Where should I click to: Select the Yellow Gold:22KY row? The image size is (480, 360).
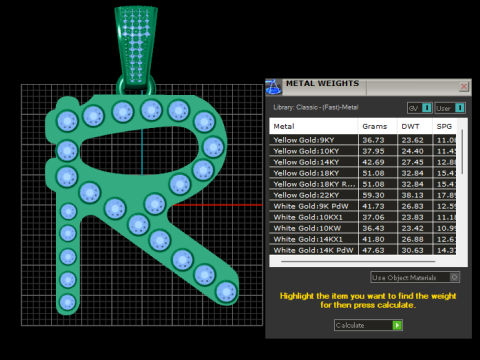click(x=363, y=195)
